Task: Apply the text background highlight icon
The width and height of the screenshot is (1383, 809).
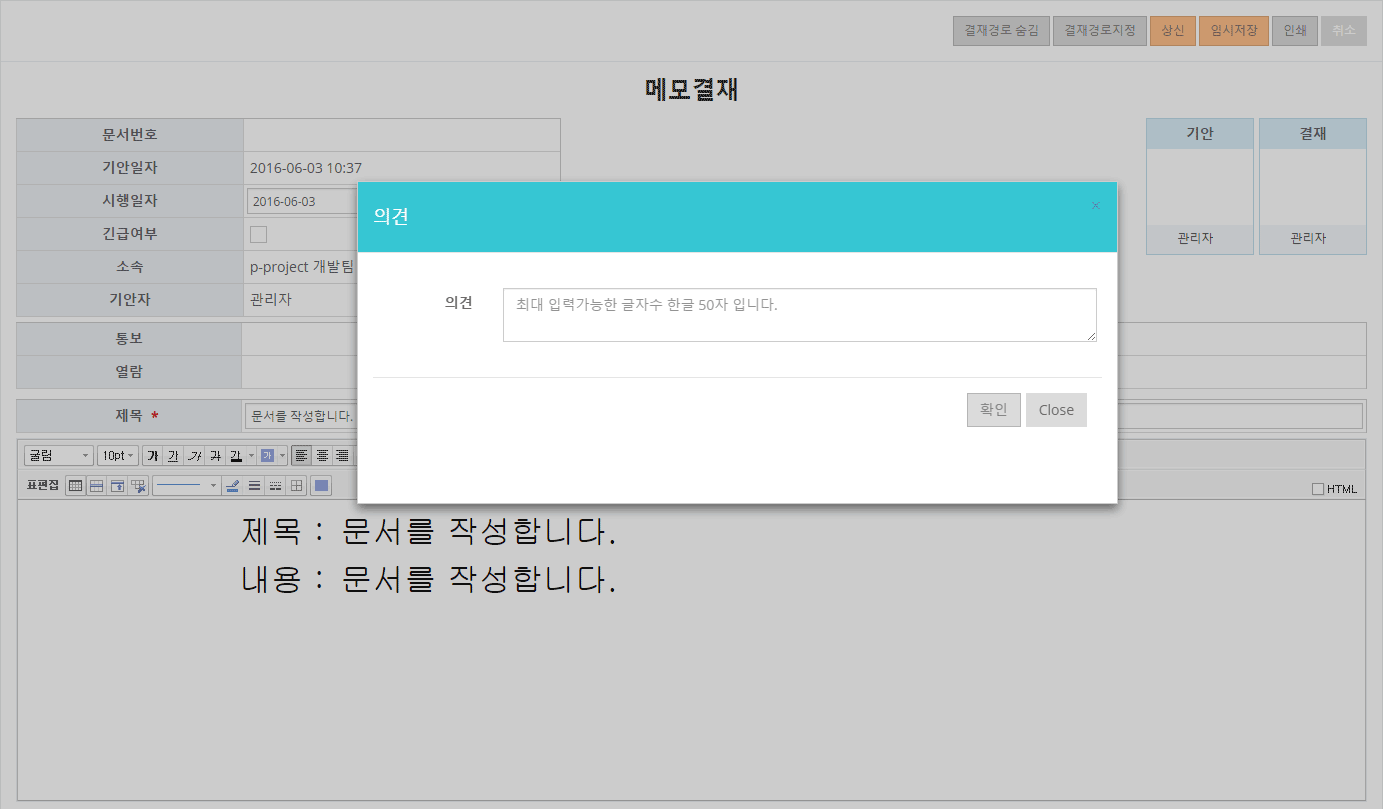Action: [267, 456]
